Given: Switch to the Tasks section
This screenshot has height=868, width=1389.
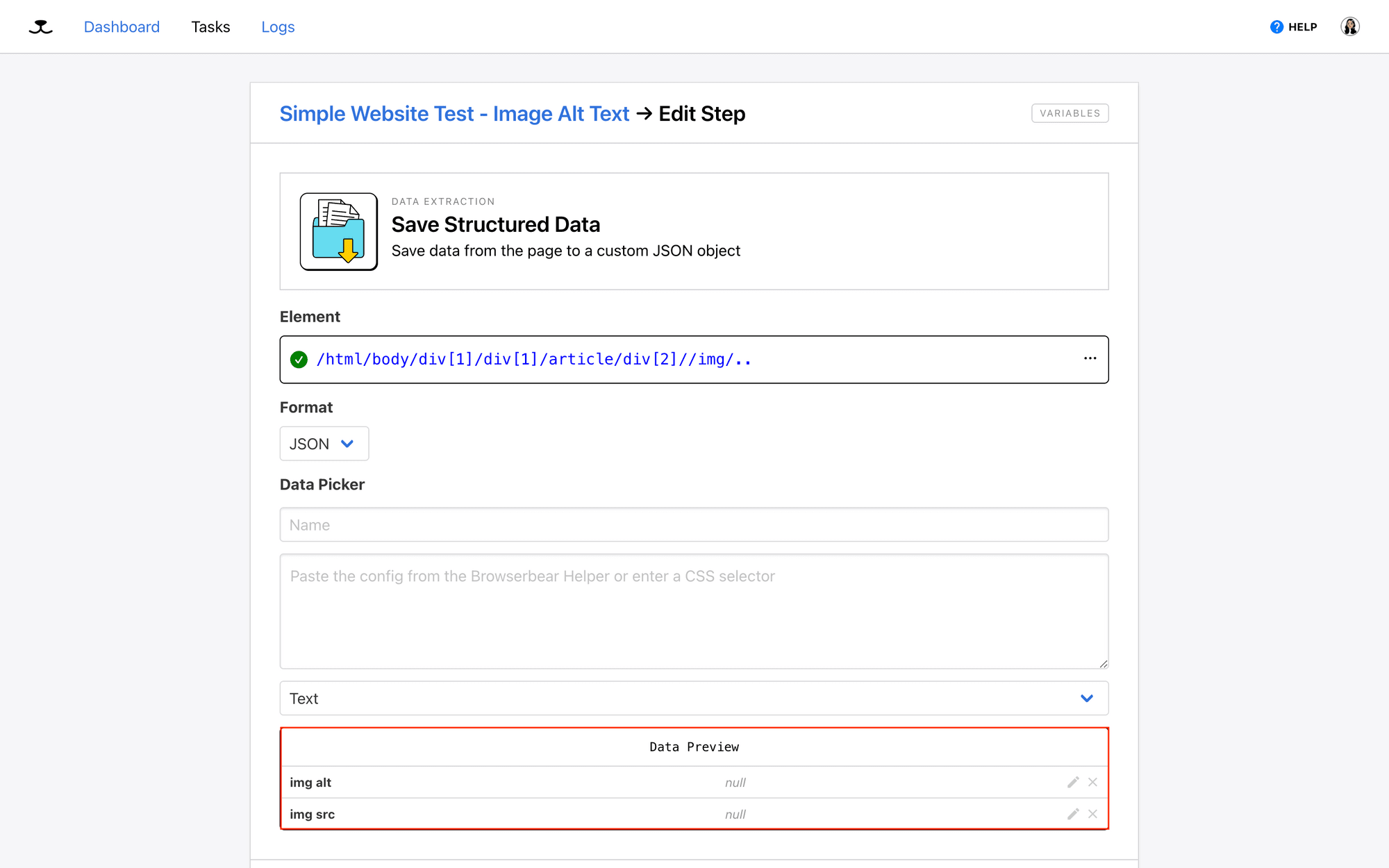Looking at the screenshot, I should [x=210, y=26].
